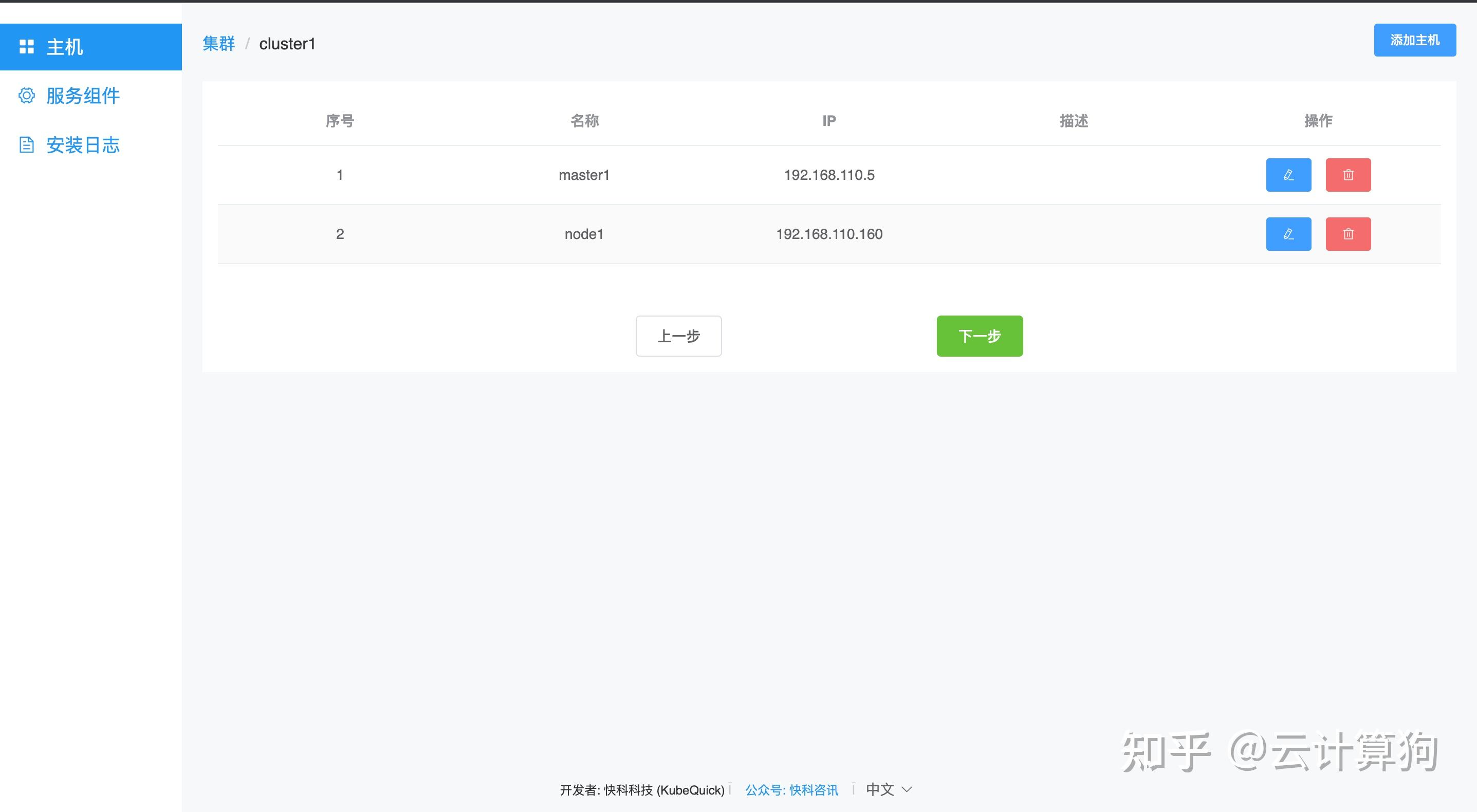
Task: Select the 主机 sidebar menu item
Action: click(x=64, y=47)
